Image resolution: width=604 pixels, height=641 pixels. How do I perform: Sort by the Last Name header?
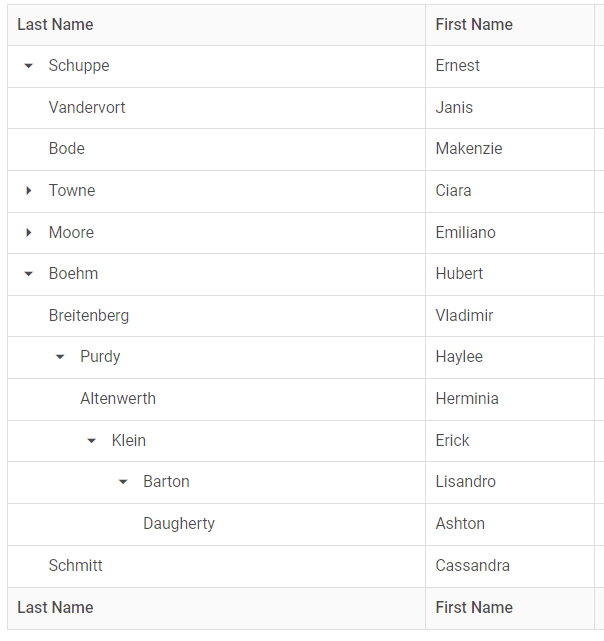(x=55, y=24)
